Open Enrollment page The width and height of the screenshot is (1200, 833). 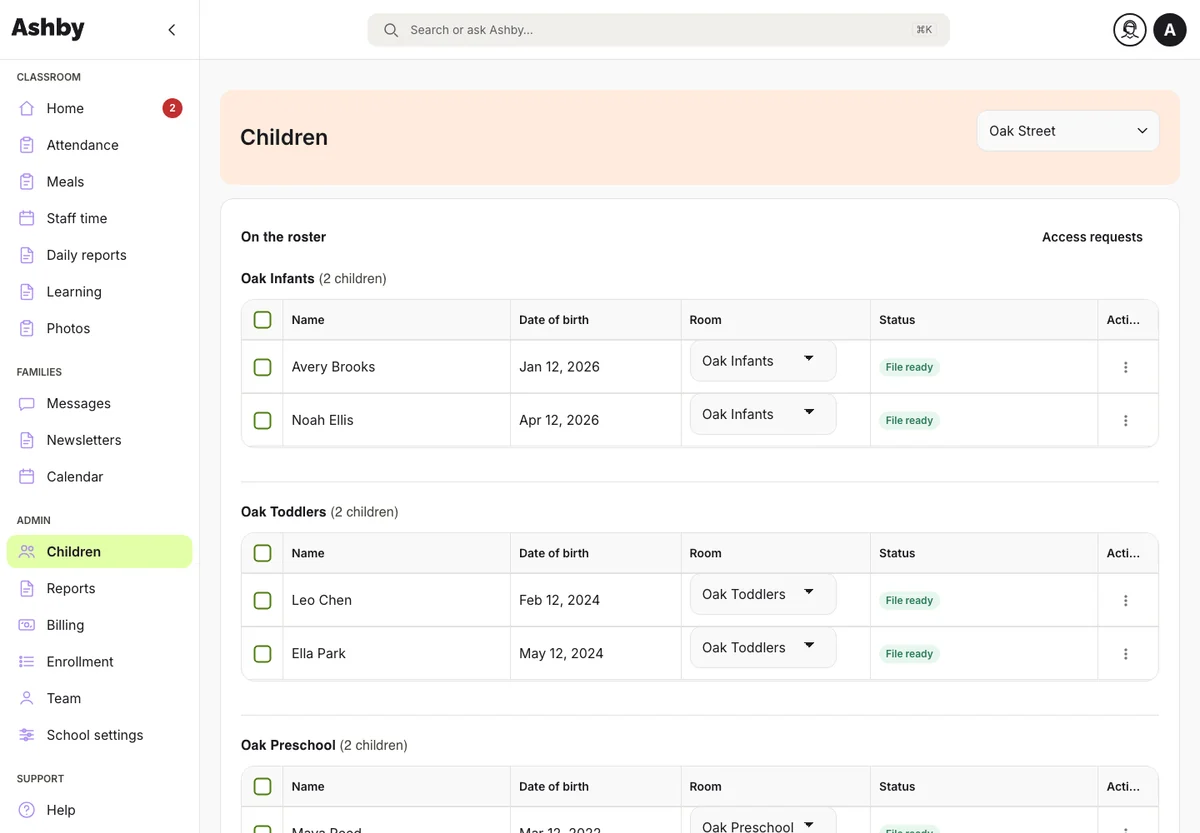click(99, 662)
